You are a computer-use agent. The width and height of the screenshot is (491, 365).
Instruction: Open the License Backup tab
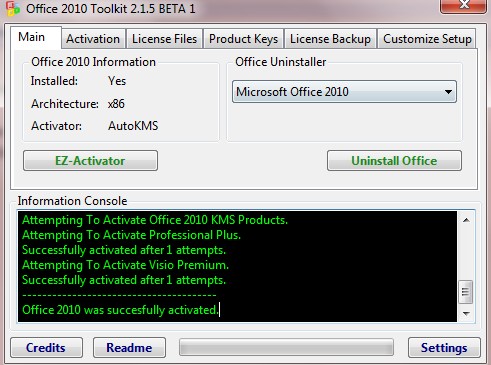point(330,39)
